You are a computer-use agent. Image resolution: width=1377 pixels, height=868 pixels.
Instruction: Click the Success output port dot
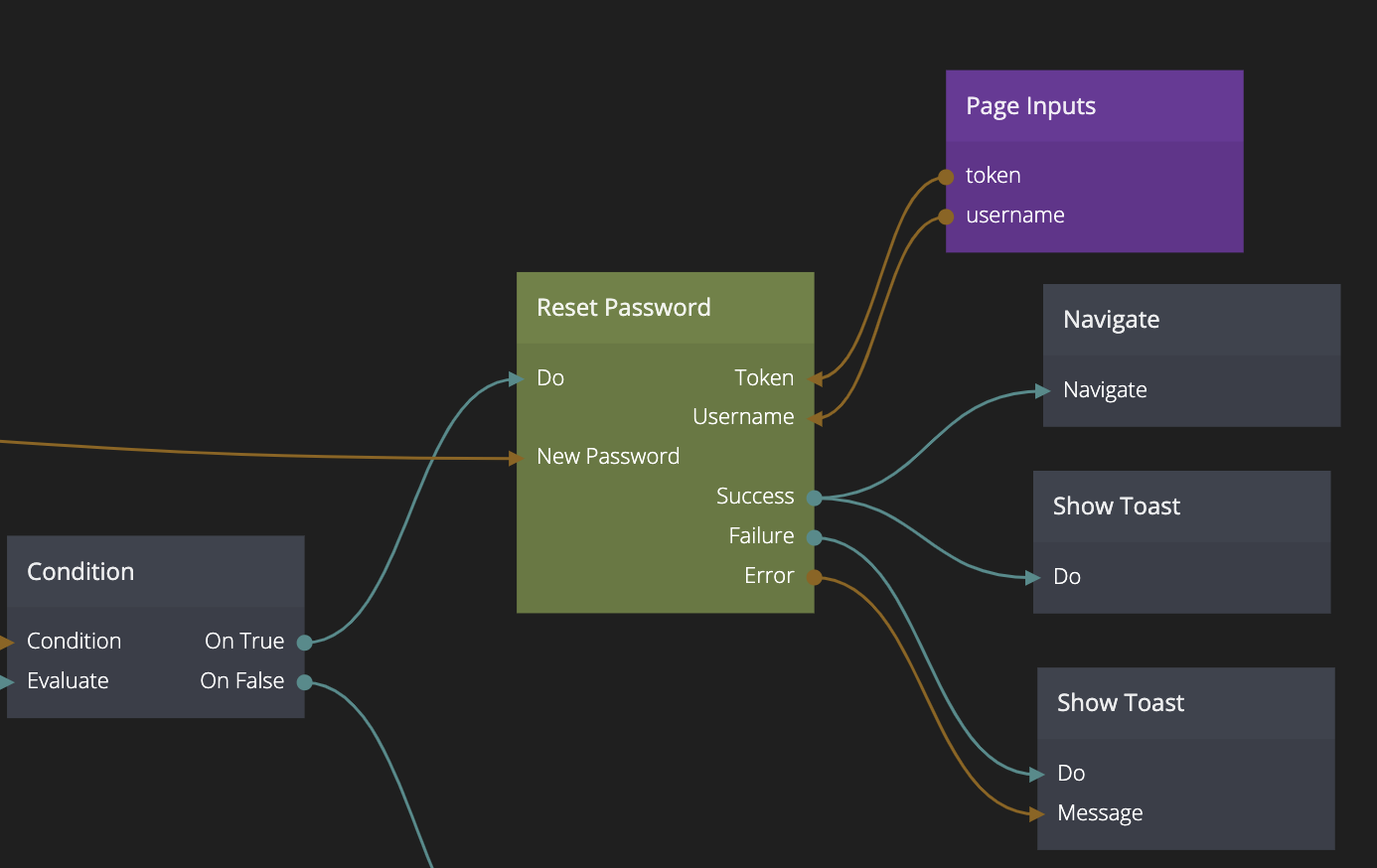click(814, 498)
